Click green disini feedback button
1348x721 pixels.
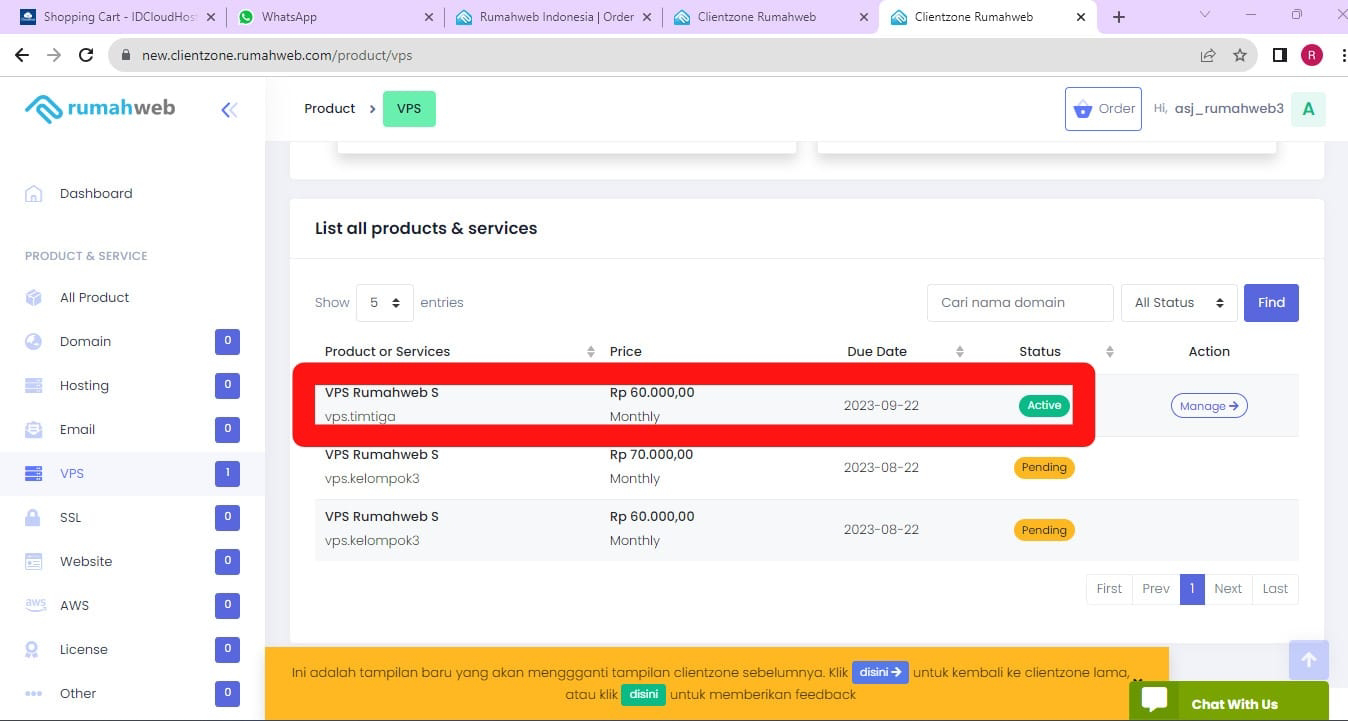coord(644,694)
